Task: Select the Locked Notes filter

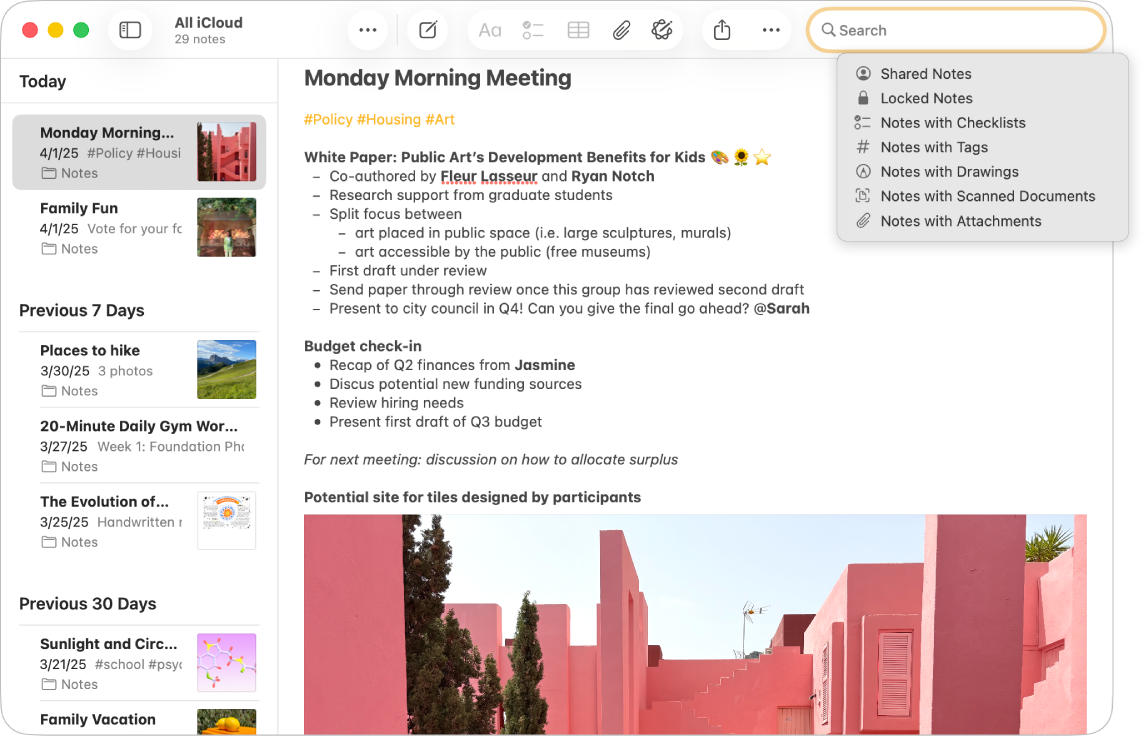Action: pyautogui.click(x=926, y=98)
